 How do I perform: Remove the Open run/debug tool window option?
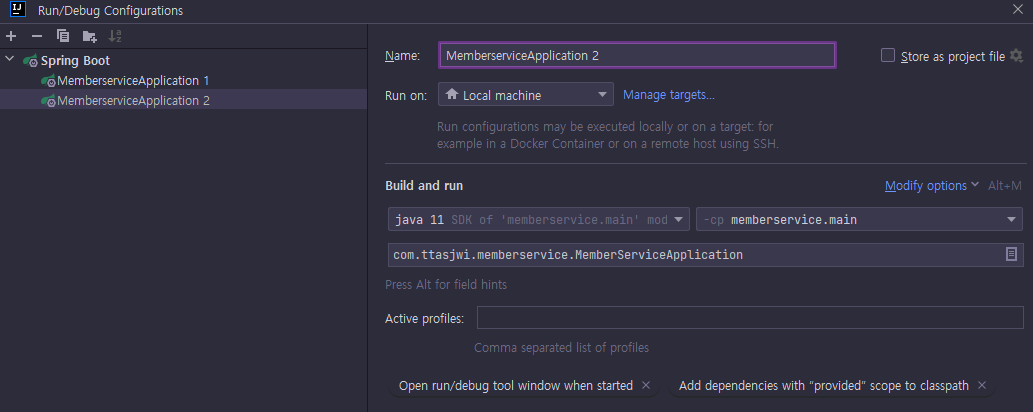point(646,385)
